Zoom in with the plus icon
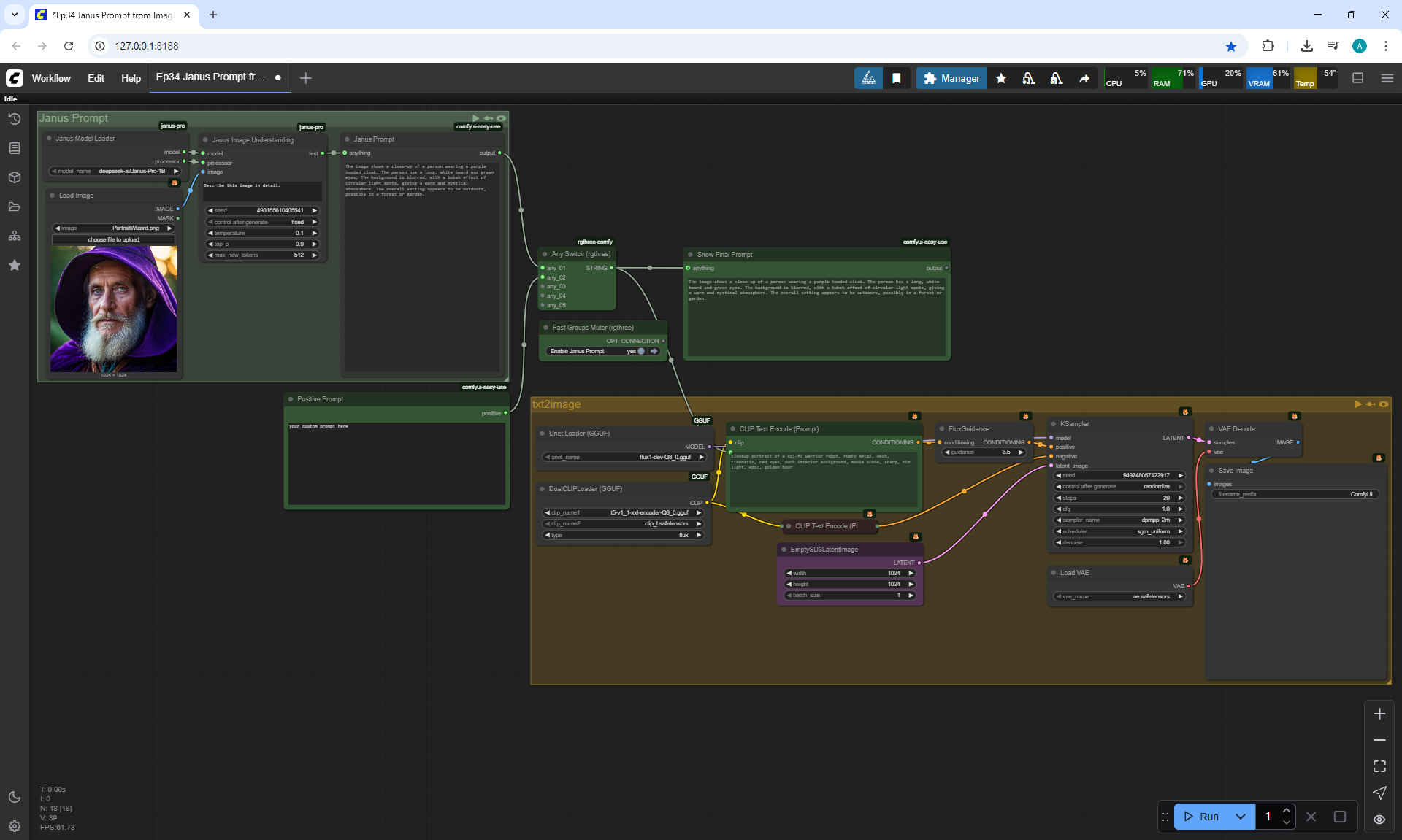 coord(1379,714)
